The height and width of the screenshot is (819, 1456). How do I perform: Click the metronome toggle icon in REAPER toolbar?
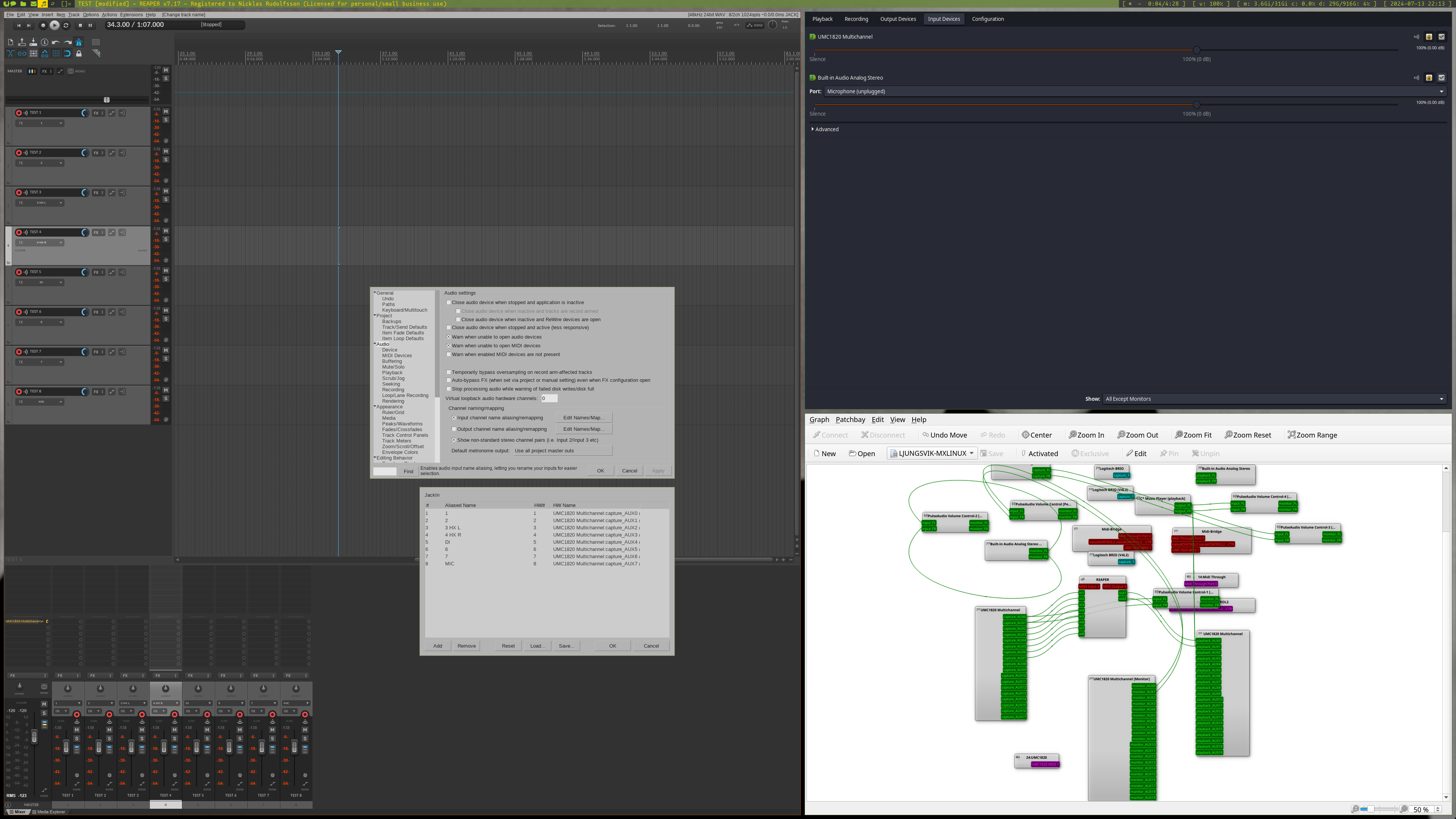[78, 42]
